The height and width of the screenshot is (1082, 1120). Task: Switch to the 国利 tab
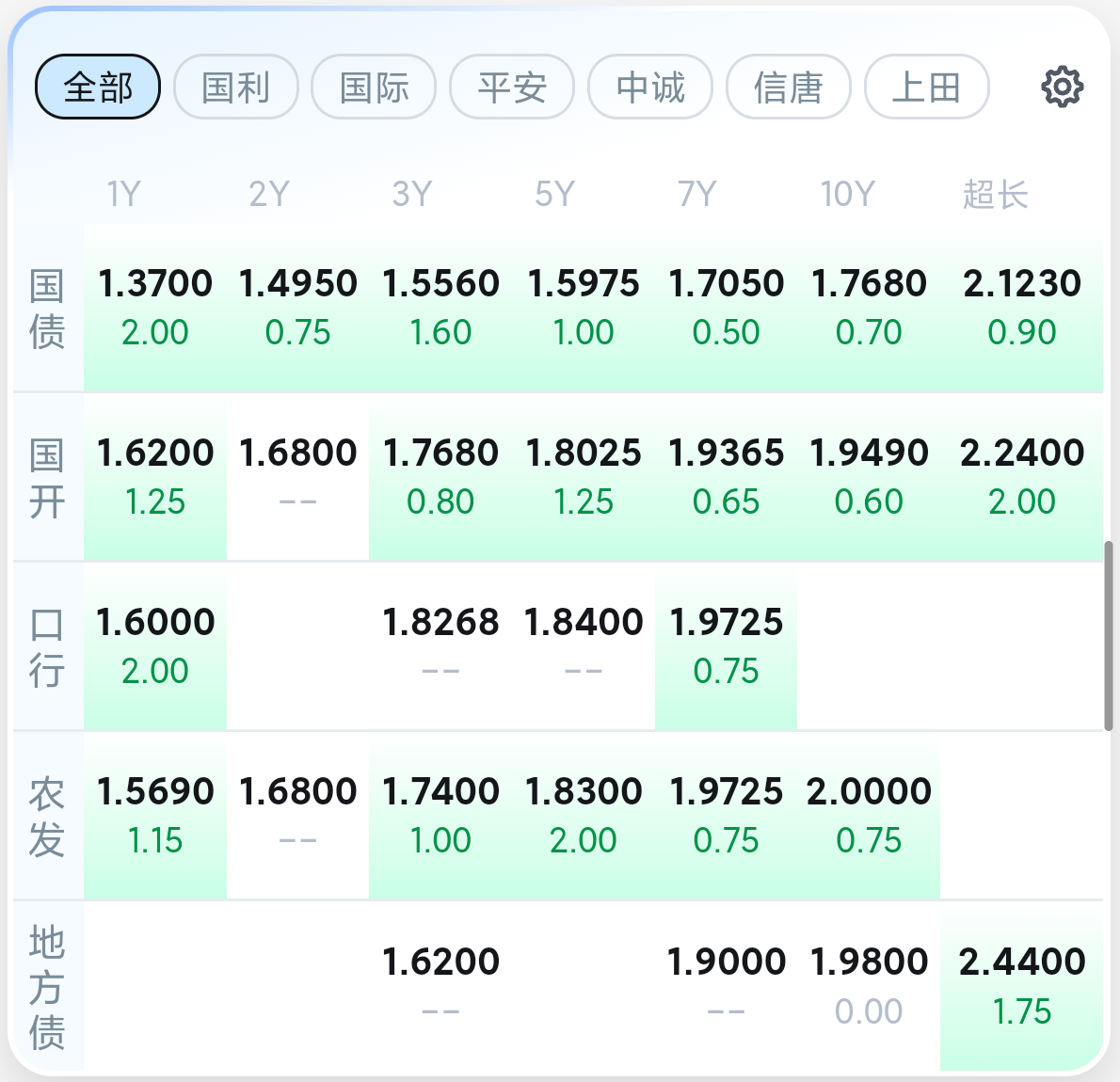(236, 88)
